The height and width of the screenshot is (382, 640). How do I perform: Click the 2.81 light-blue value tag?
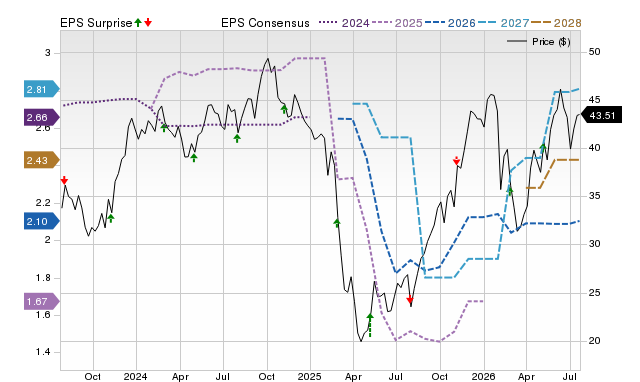42,89
